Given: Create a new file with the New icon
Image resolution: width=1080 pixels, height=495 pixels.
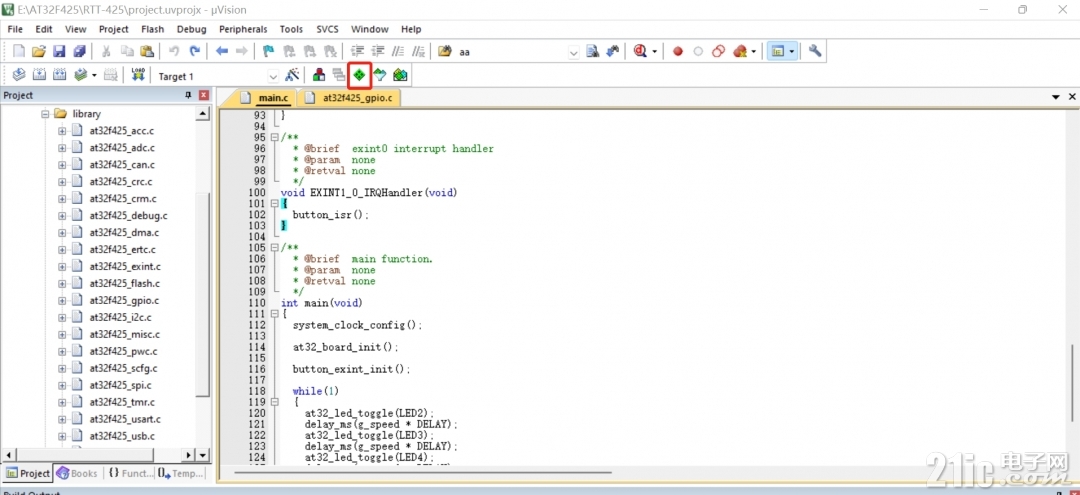Looking at the screenshot, I should 19,51.
